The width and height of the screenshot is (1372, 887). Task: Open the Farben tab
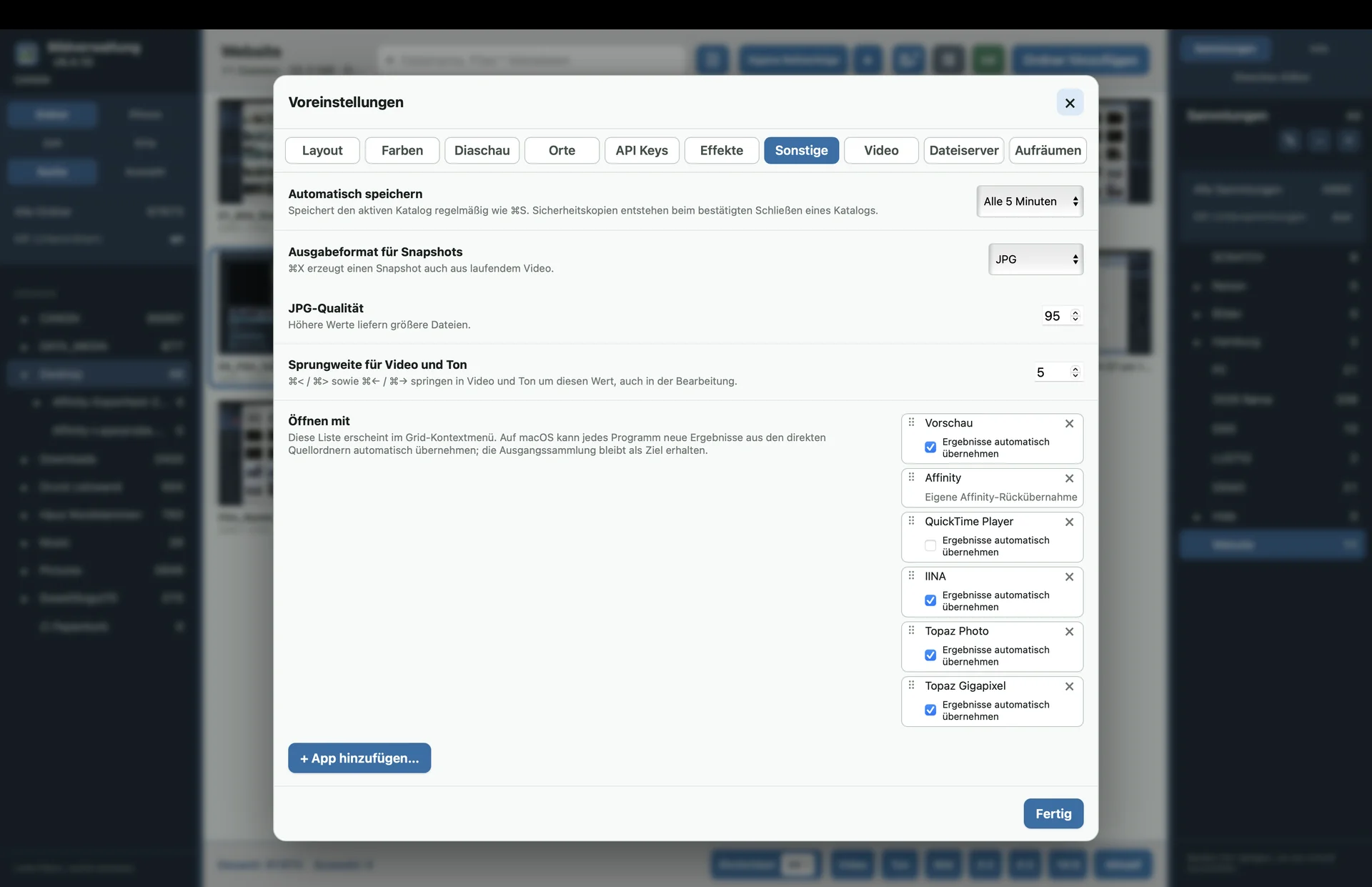click(x=402, y=150)
